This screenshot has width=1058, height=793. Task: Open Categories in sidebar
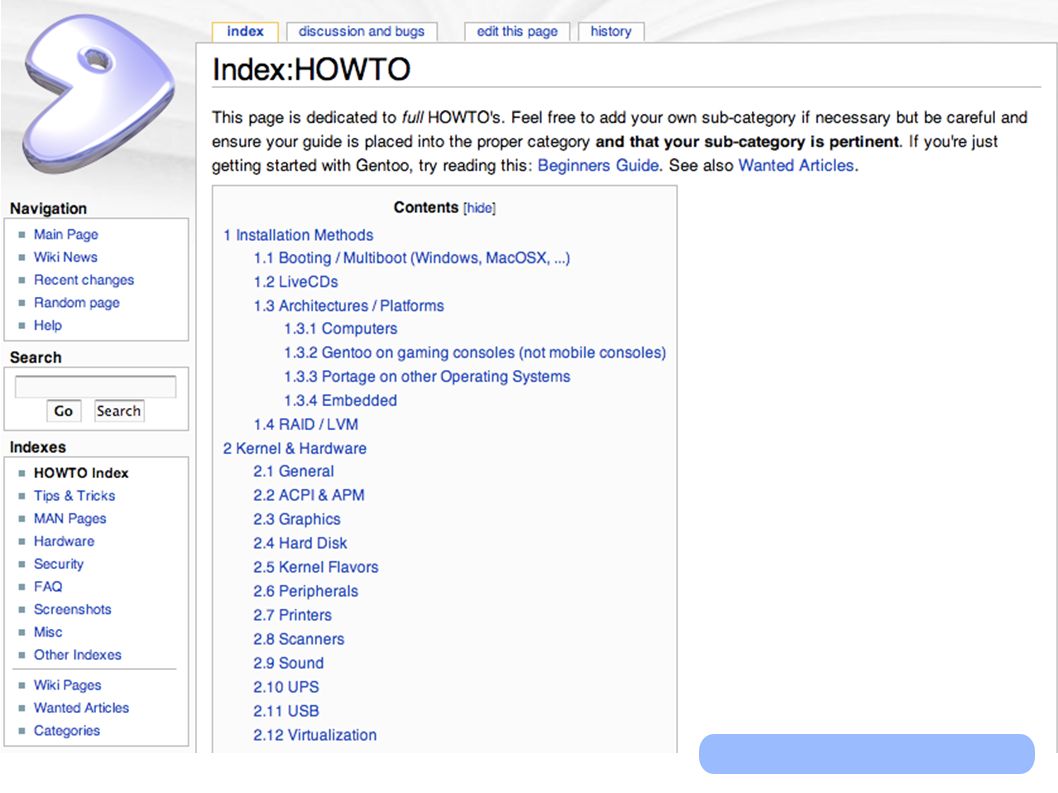coord(67,731)
